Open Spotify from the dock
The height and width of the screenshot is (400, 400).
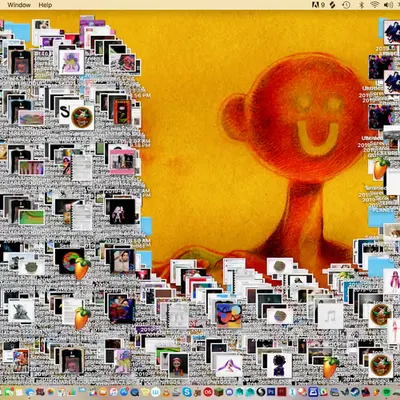387,392
